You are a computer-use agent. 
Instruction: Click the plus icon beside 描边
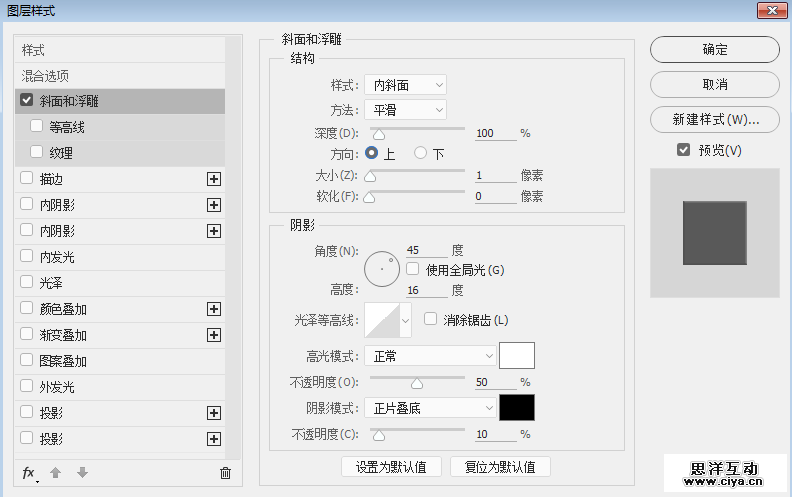(213, 179)
